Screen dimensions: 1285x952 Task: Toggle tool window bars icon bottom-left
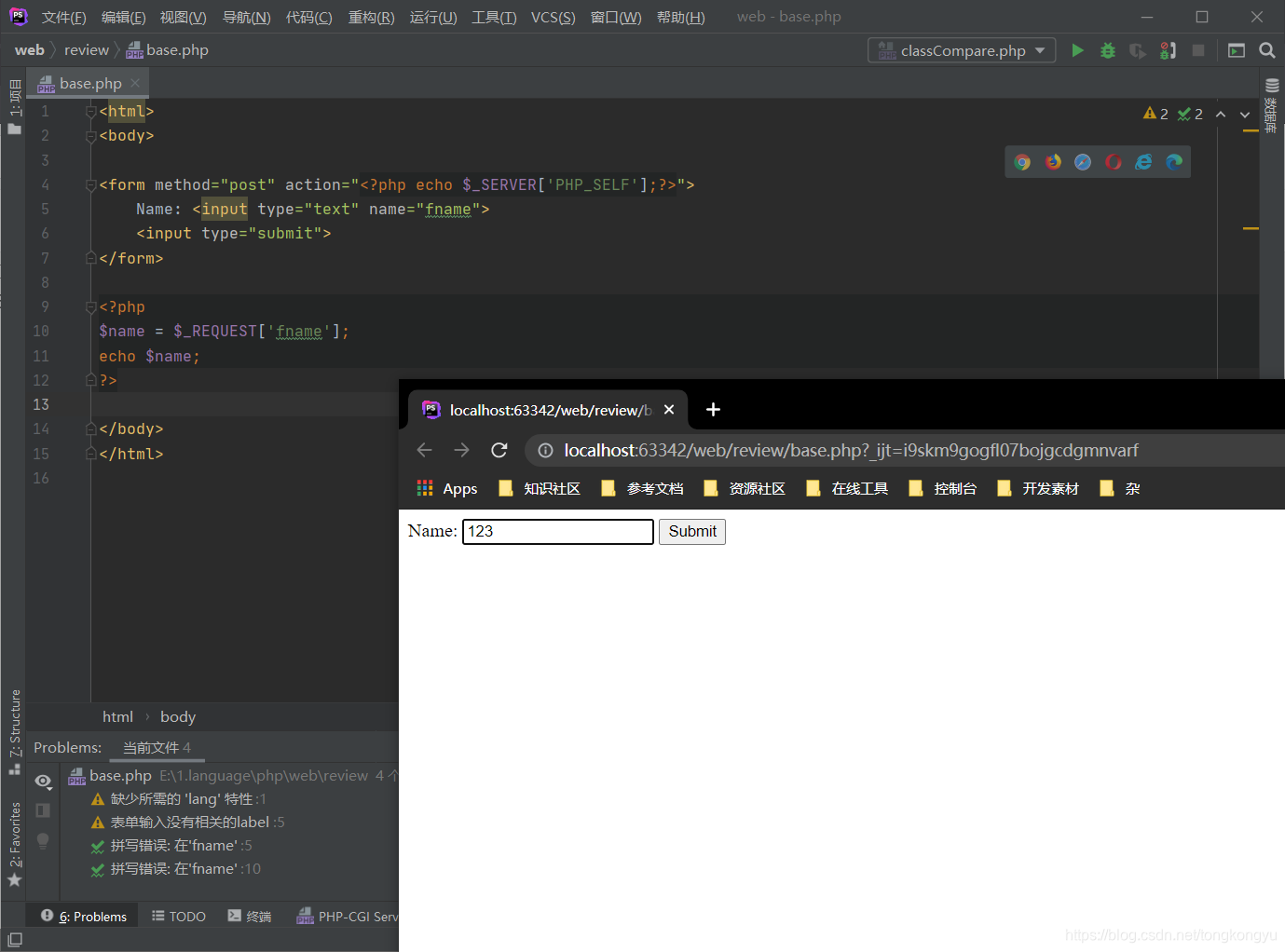(15, 940)
